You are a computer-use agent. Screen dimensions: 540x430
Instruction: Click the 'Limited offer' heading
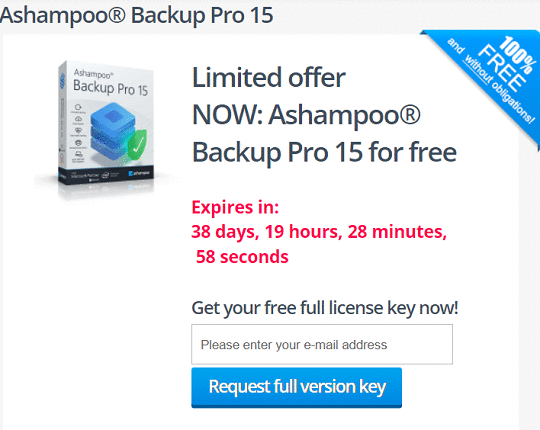(x=269, y=77)
